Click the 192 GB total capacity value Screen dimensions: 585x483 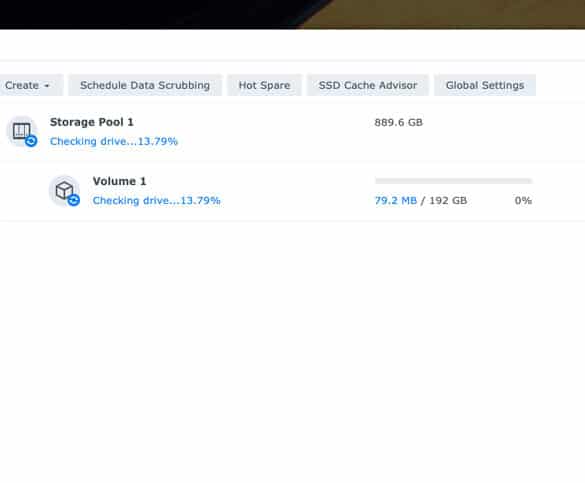click(448, 201)
